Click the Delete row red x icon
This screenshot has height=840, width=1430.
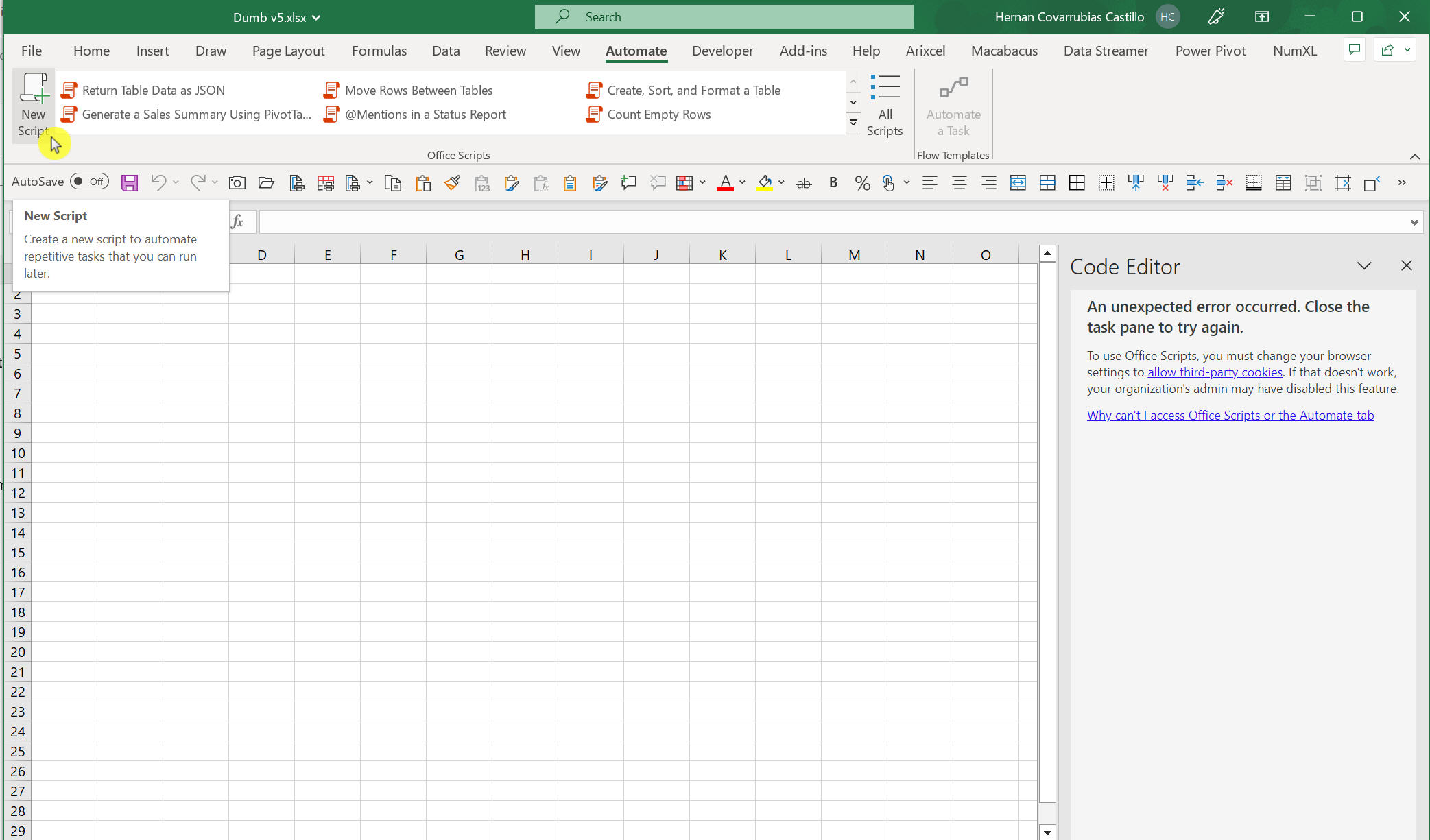click(x=1224, y=182)
